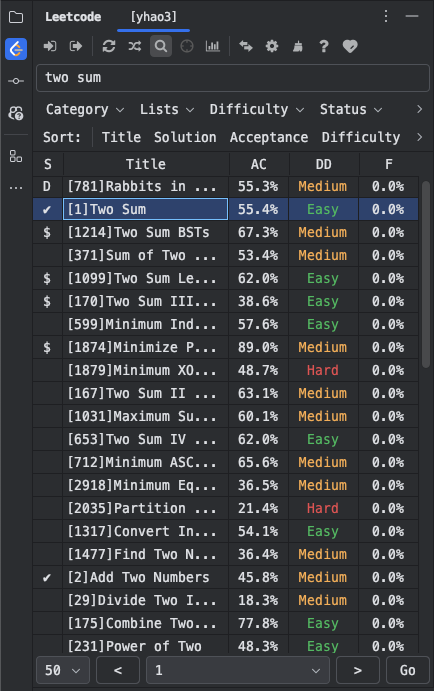This screenshot has width=434, height=691.
Task: Click the toggle list arrows icon
Action: coord(246,46)
